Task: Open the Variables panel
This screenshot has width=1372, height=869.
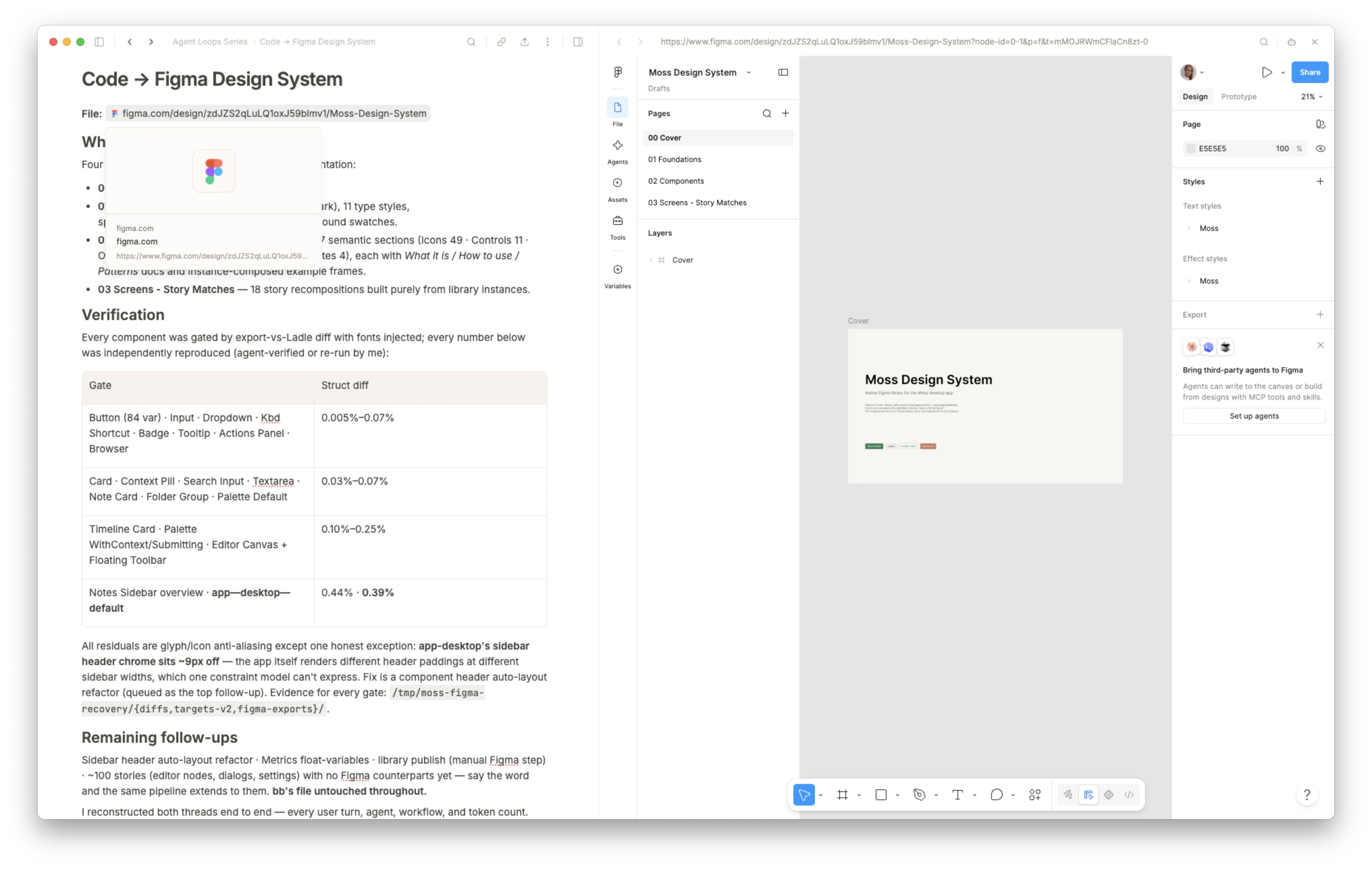Action: [x=617, y=276]
